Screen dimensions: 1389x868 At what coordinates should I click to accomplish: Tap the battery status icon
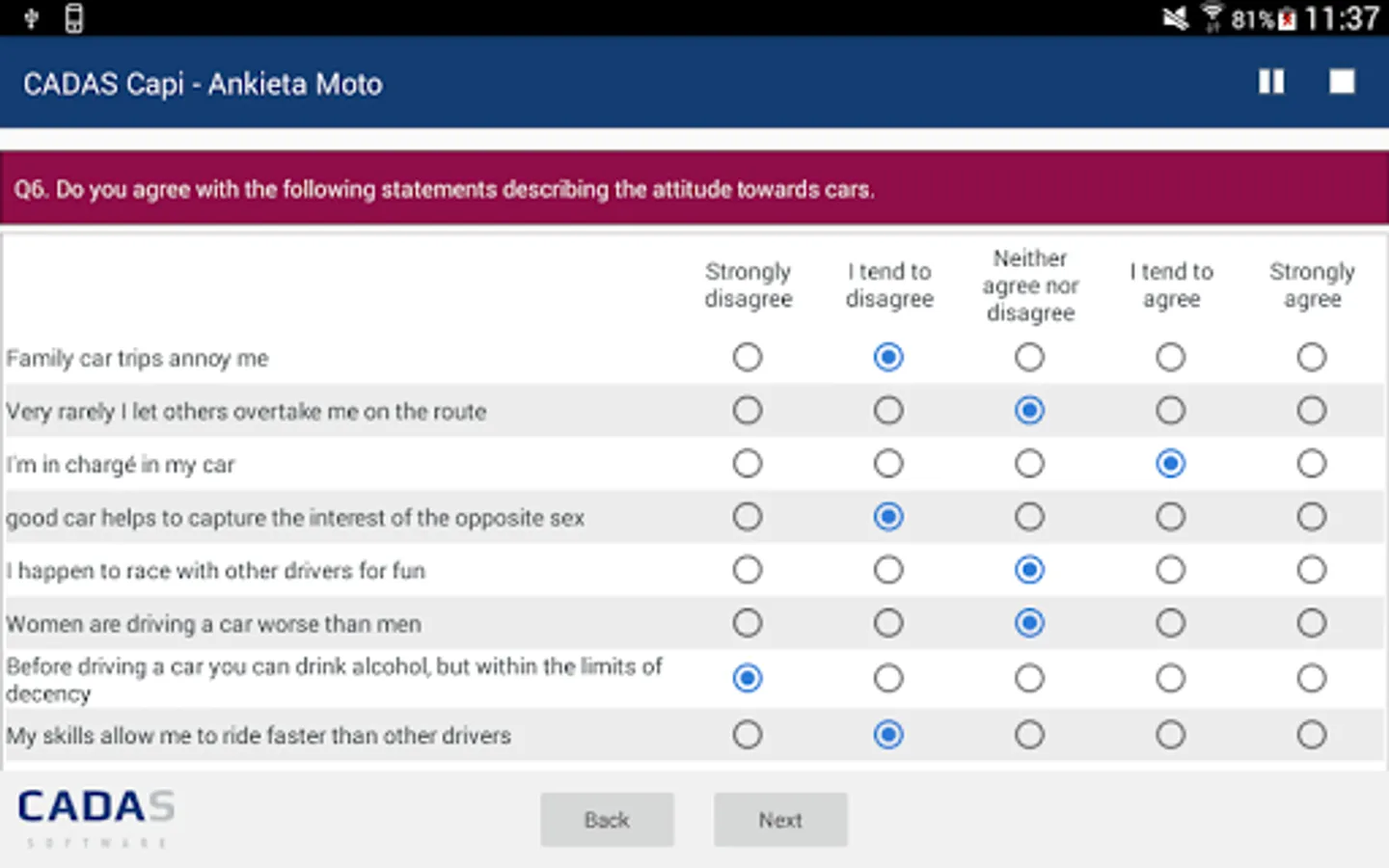[x=1287, y=19]
